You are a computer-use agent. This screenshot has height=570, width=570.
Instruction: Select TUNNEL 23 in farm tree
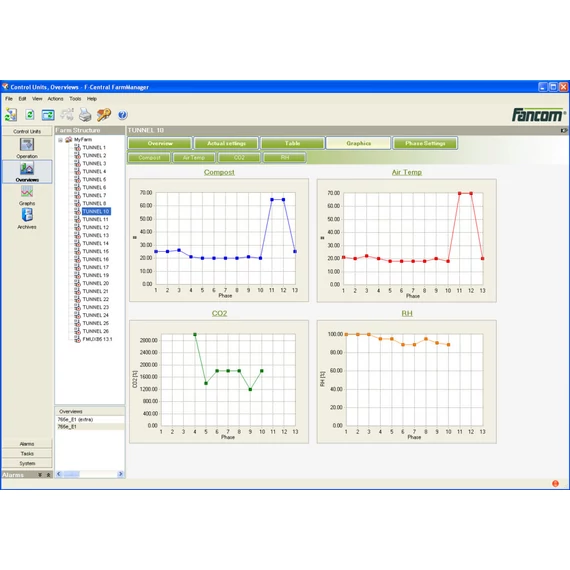(x=96, y=308)
